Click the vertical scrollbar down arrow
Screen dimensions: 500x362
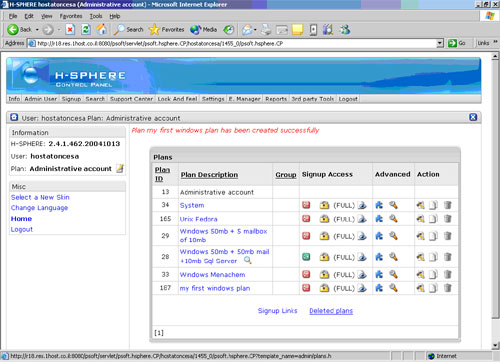pos(496,345)
